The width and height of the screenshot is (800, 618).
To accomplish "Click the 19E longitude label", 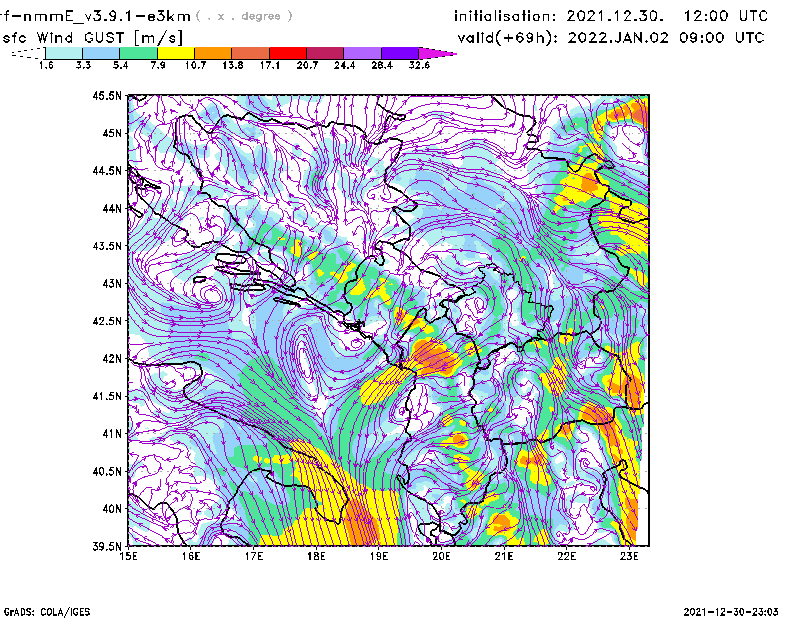I will click(x=379, y=556).
